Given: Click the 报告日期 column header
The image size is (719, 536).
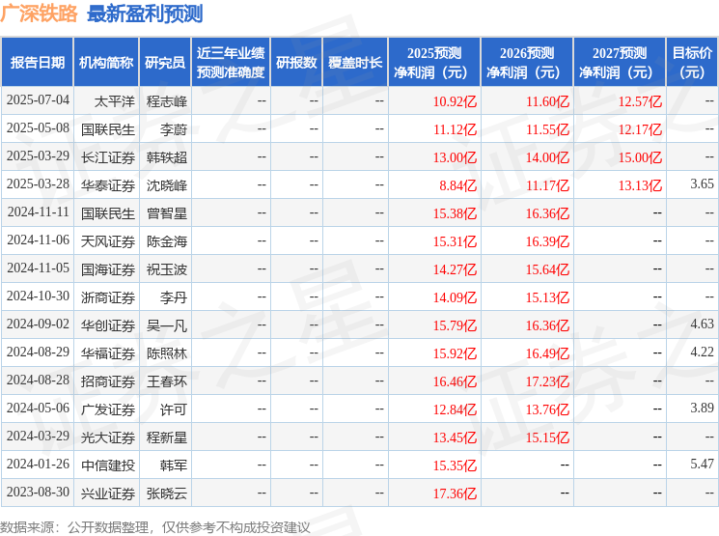Looking at the screenshot, I should pos(37,62).
